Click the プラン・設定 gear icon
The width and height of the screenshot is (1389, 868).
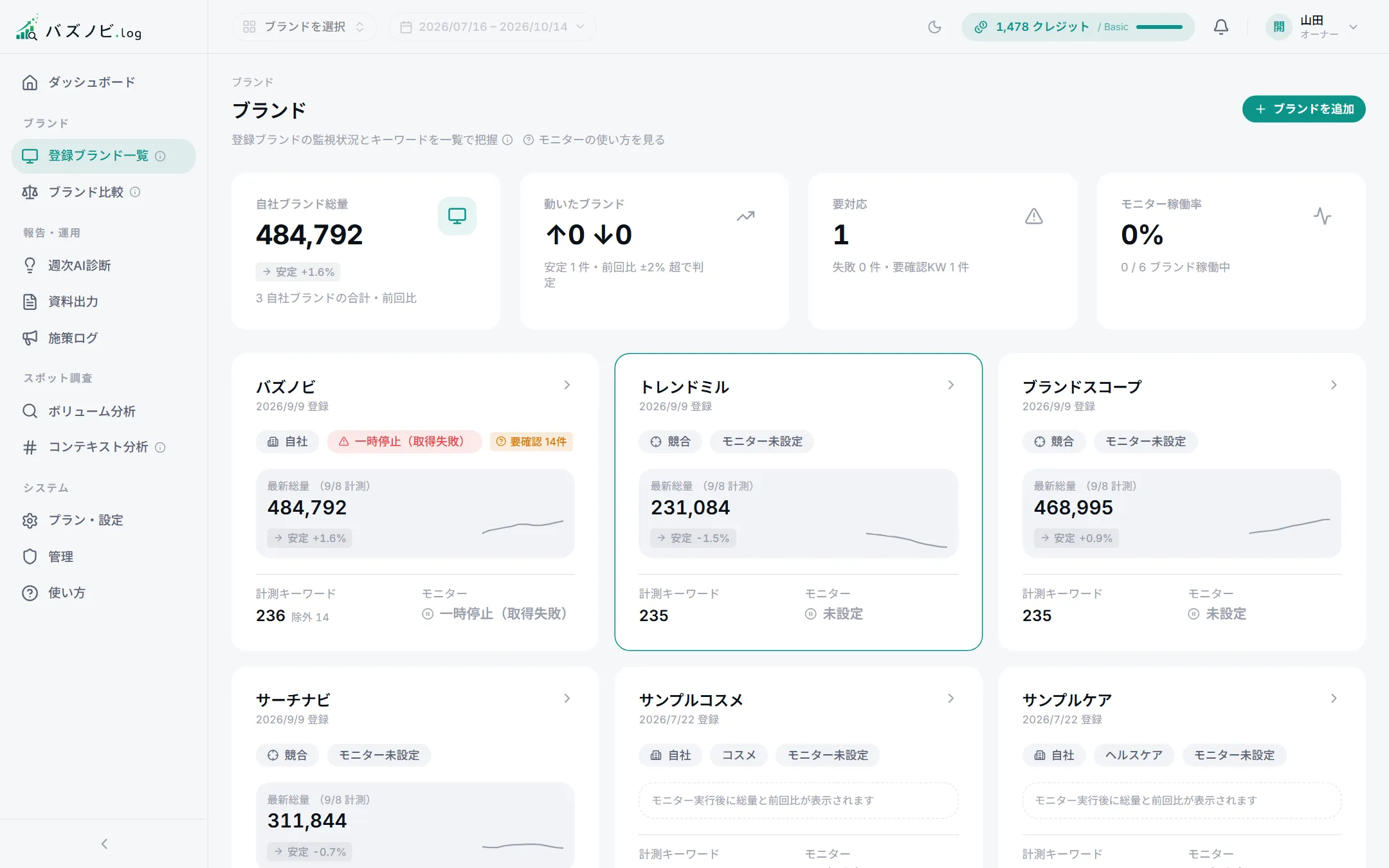30,520
